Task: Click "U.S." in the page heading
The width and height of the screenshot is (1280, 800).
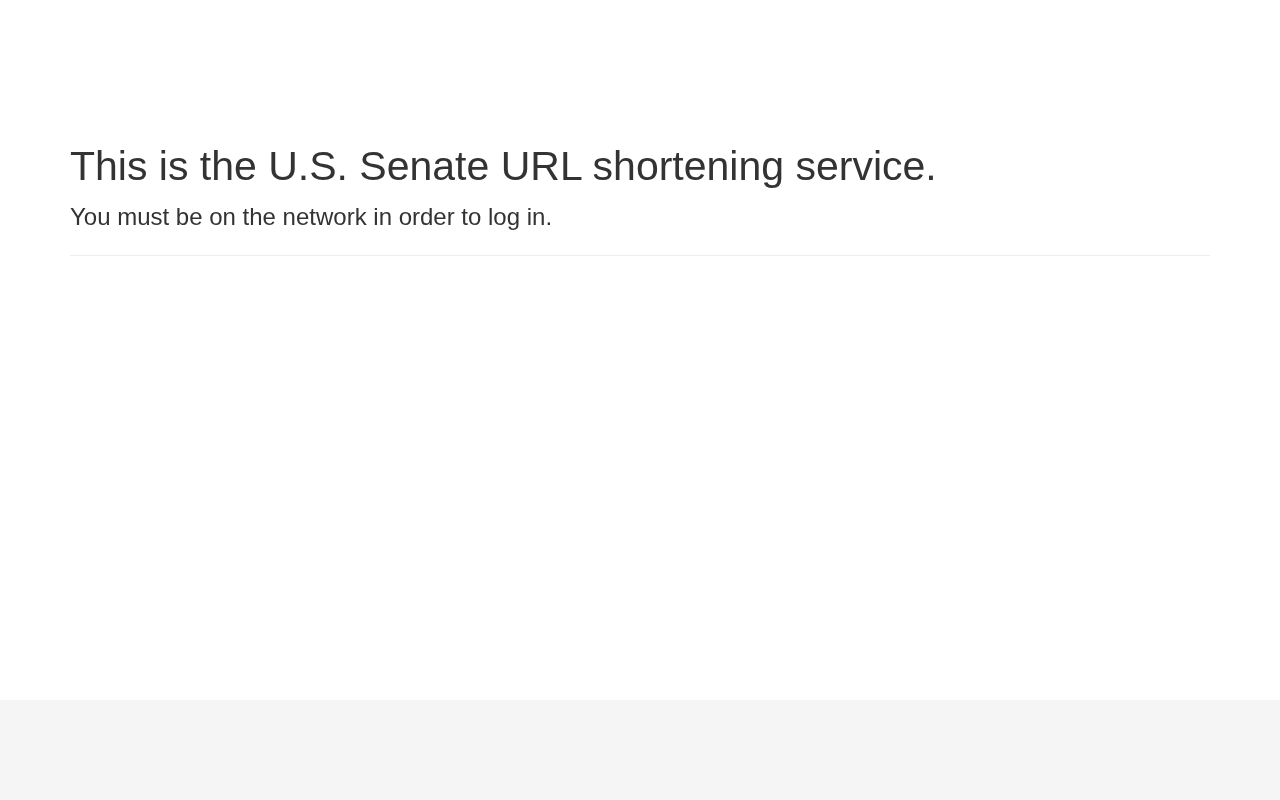Action: coord(307,166)
